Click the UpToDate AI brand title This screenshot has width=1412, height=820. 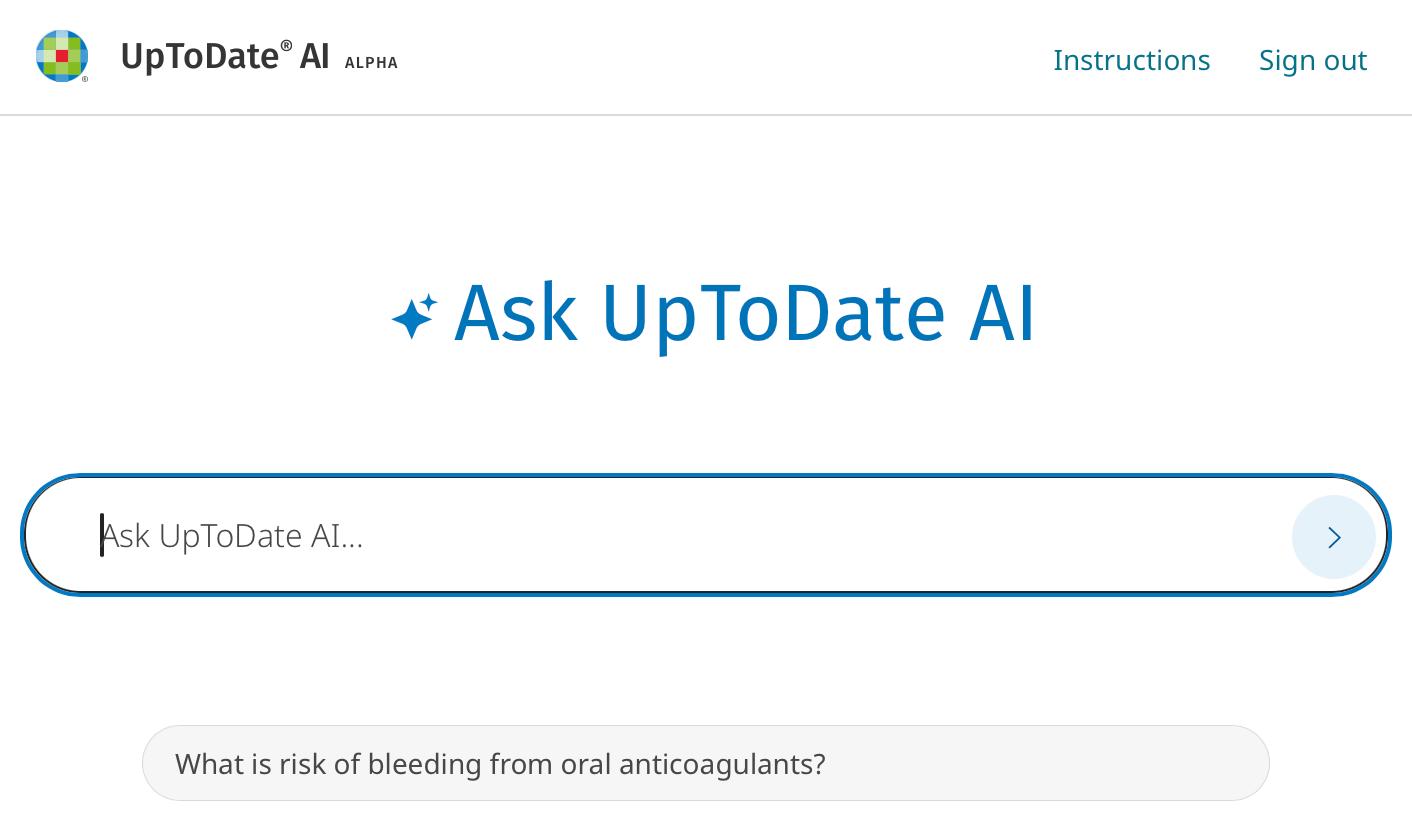click(224, 57)
